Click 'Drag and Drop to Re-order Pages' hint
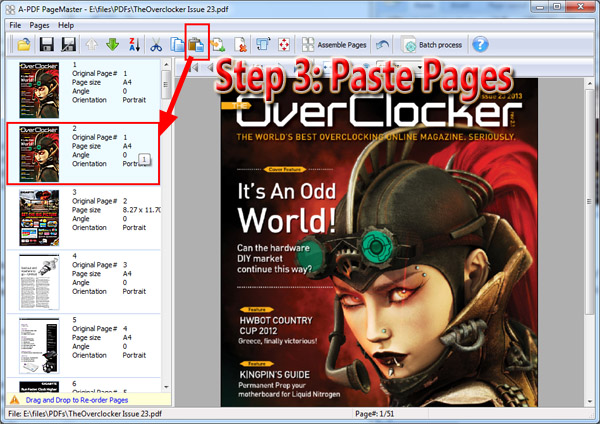 pyautogui.click(x=77, y=400)
